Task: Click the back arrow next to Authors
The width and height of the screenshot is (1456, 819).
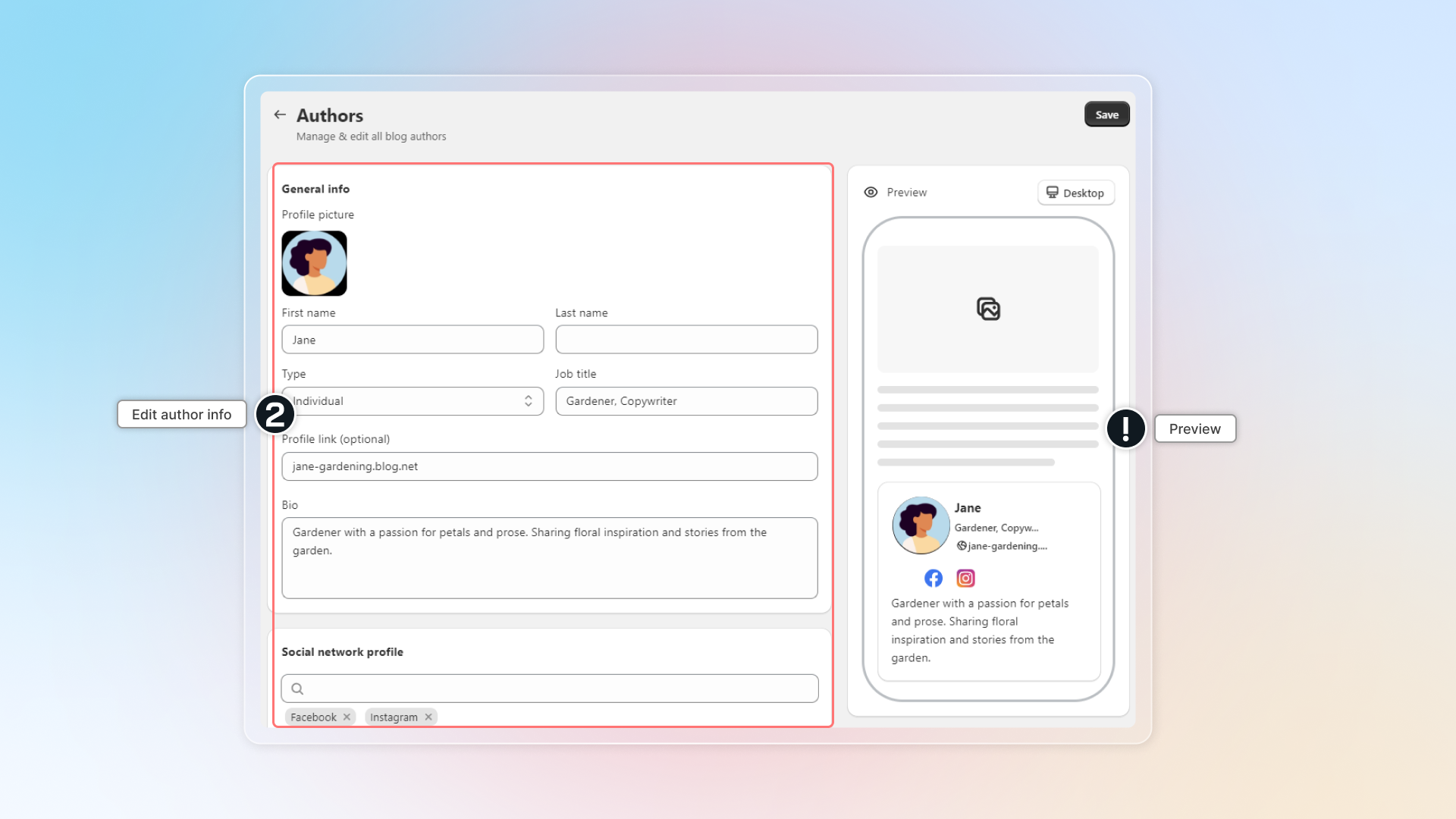Action: pyautogui.click(x=280, y=115)
